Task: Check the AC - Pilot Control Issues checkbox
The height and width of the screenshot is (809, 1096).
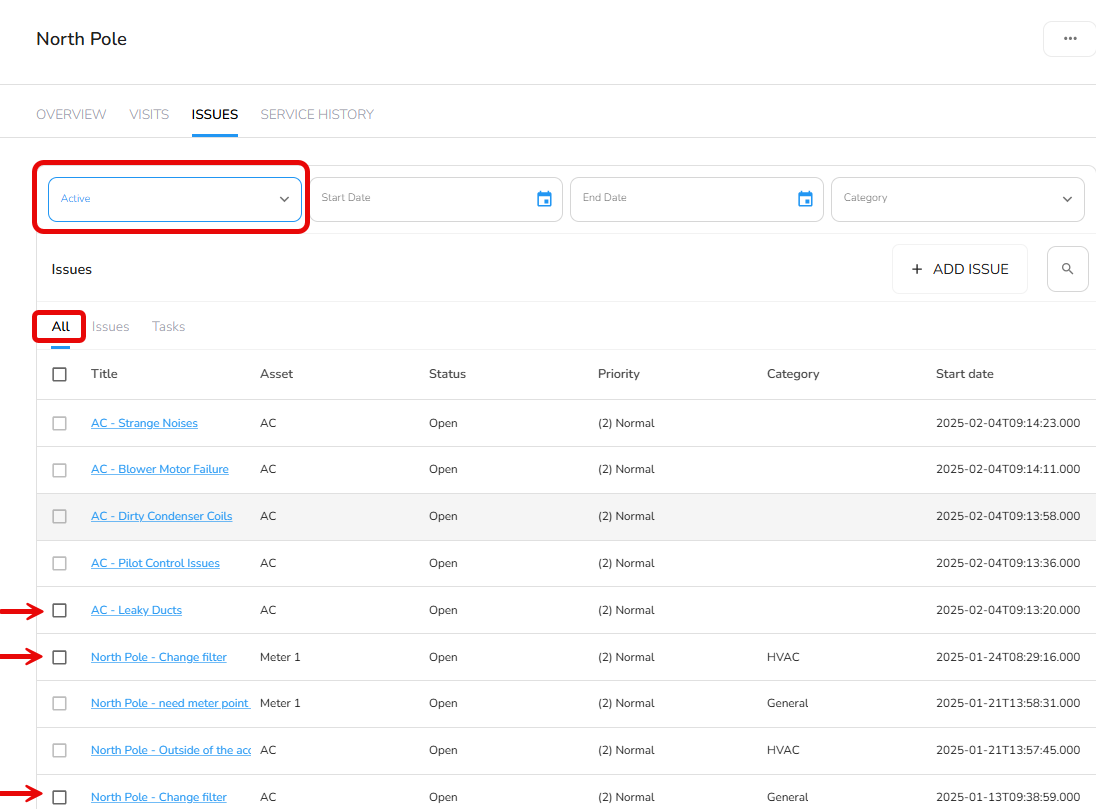Action: click(x=59, y=563)
